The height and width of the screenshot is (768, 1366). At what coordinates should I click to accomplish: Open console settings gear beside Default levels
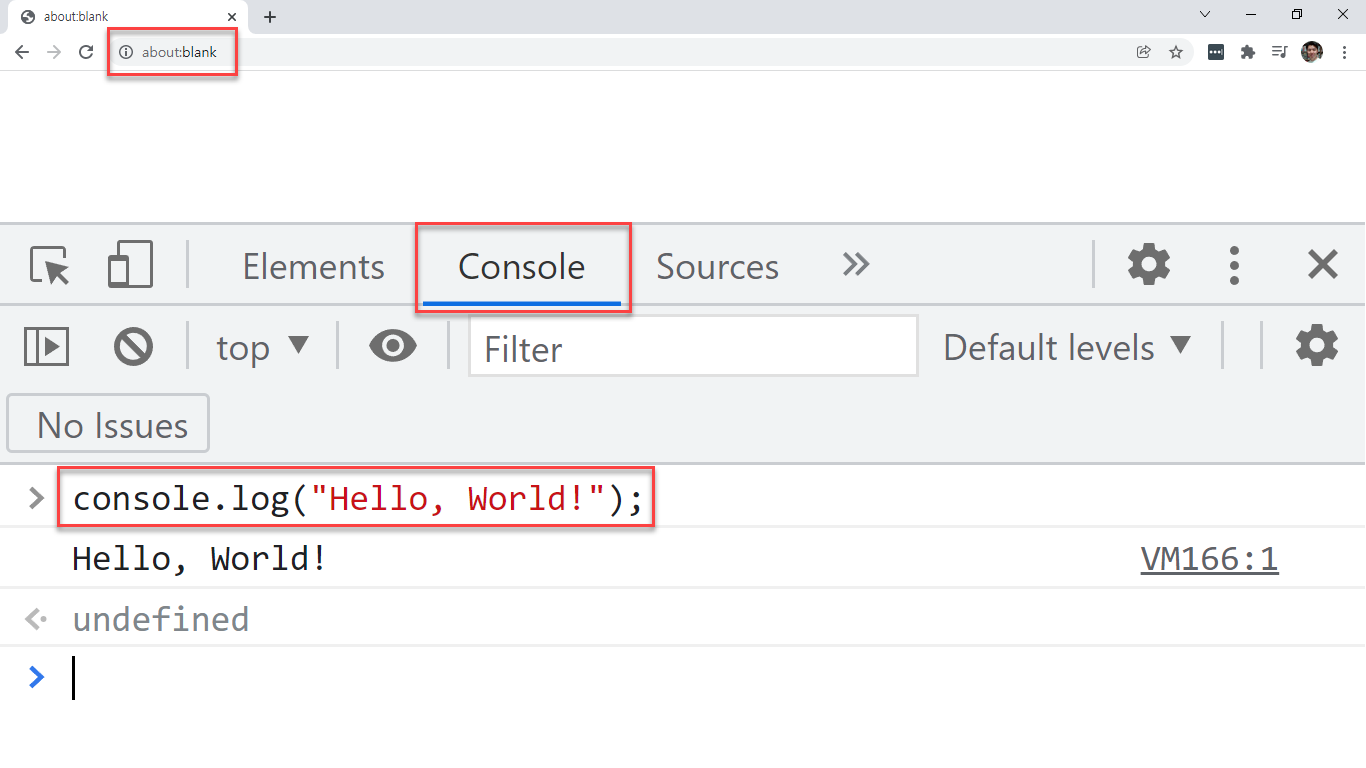click(x=1316, y=346)
